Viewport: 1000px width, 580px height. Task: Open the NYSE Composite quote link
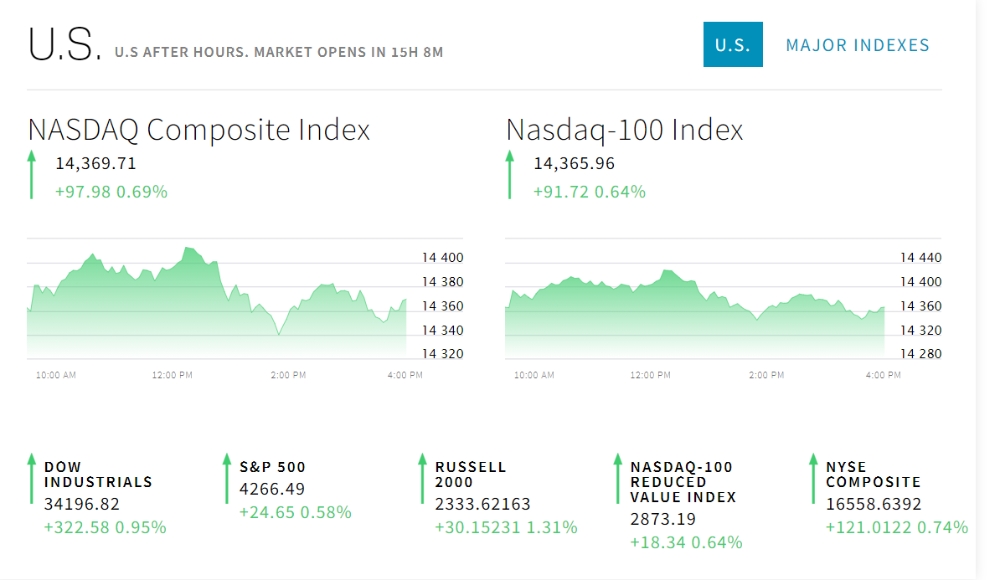coord(872,474)
